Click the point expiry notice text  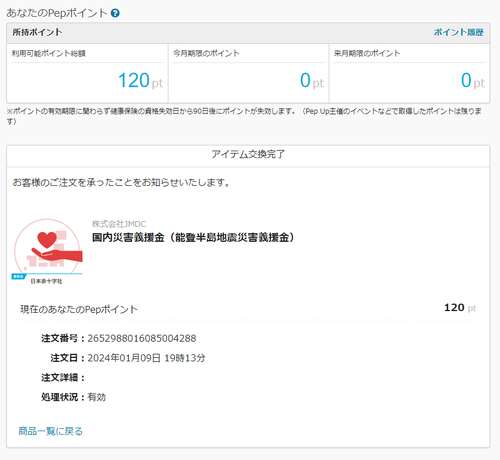point(244,116)
